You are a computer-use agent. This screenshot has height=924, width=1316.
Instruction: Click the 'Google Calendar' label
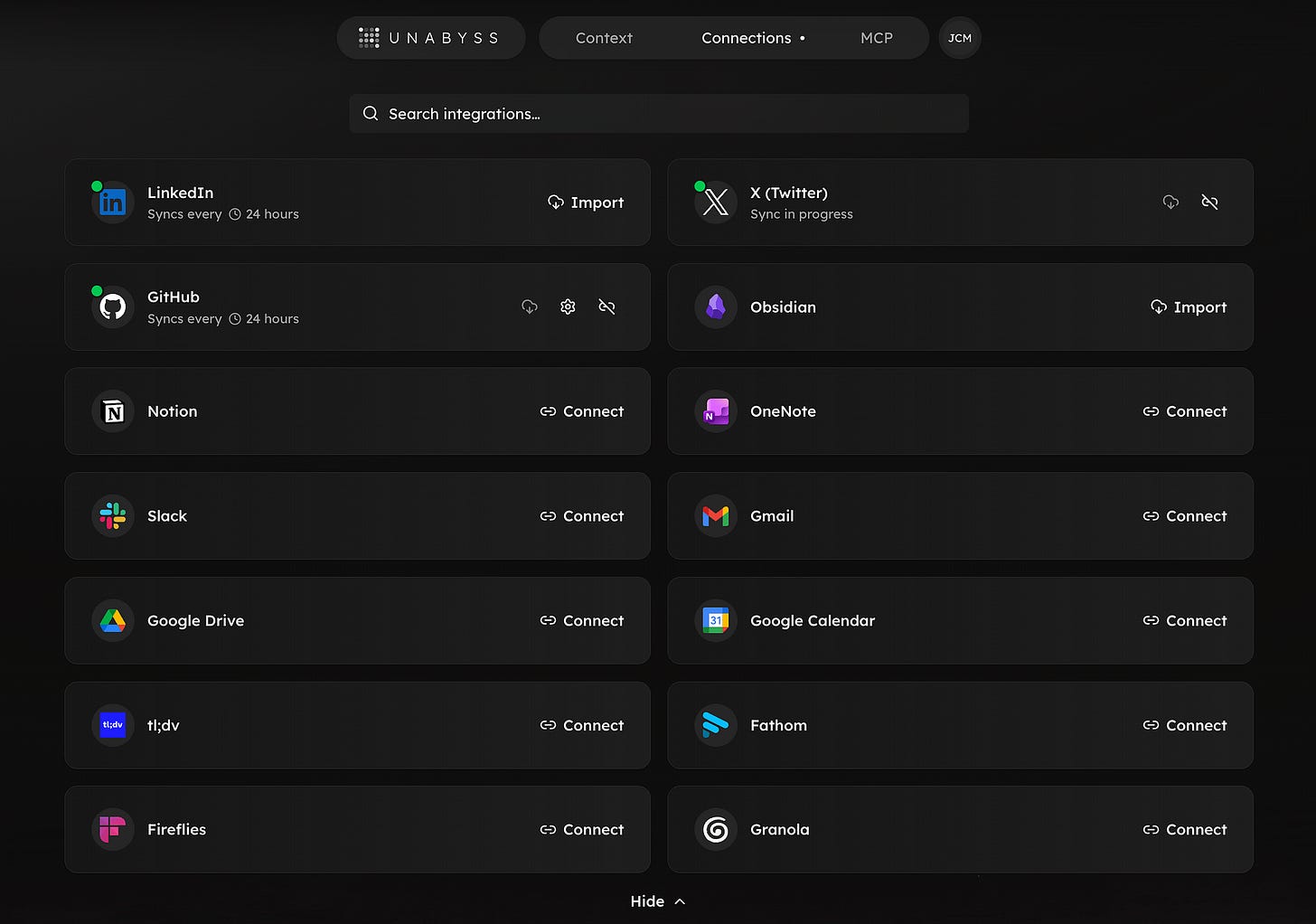pos(813,621)
